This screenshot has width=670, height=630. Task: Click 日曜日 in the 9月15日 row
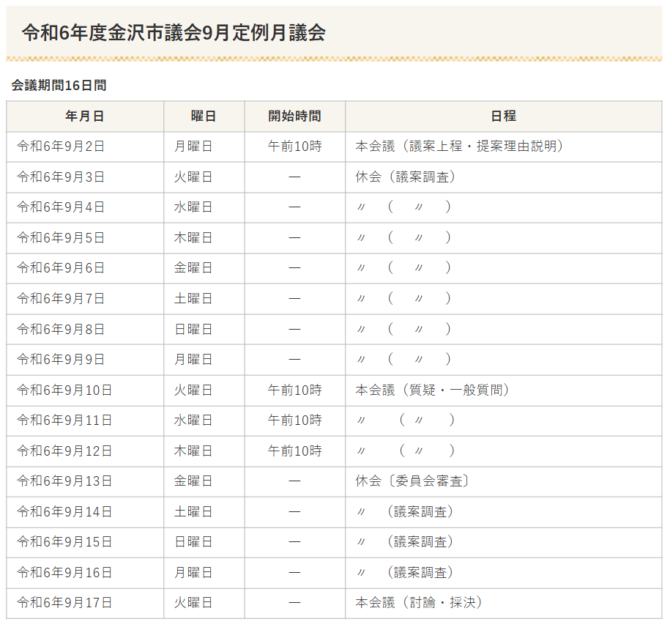(x=204, y=542)
